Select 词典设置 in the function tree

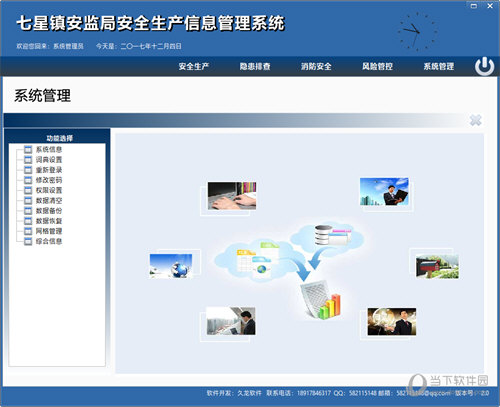click(49, 160)
